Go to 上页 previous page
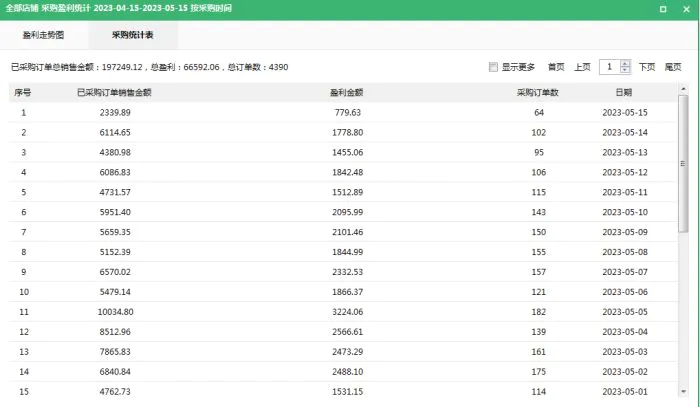The height and width of the screenshot is (407, 700). [582, 67]
